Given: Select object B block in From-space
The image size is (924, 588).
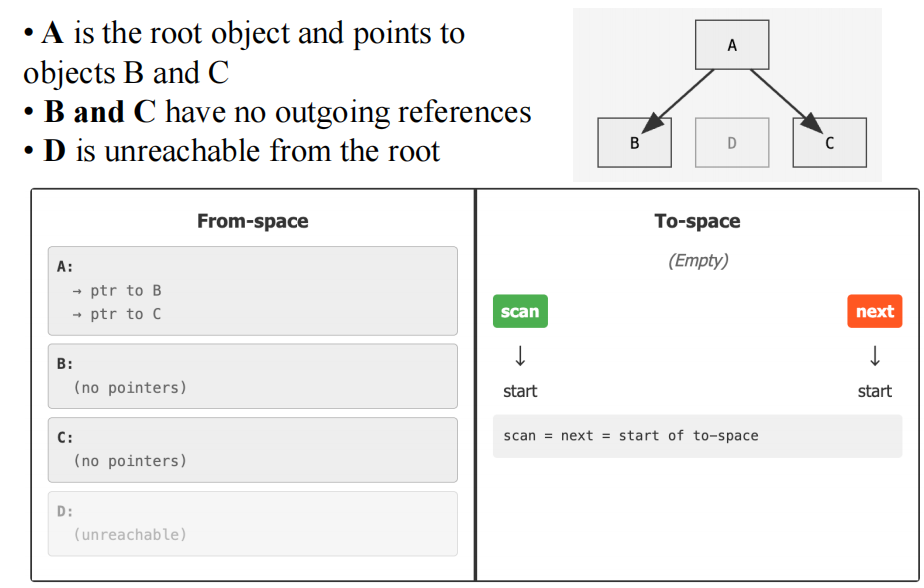Looking at the screenshot, I should click(253, 376).
